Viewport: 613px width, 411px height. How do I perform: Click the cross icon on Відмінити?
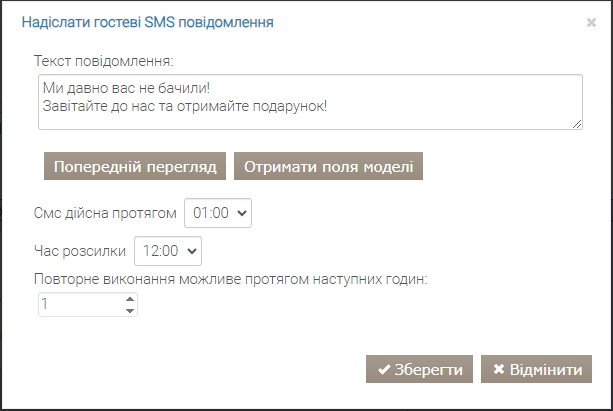[499, 369]
